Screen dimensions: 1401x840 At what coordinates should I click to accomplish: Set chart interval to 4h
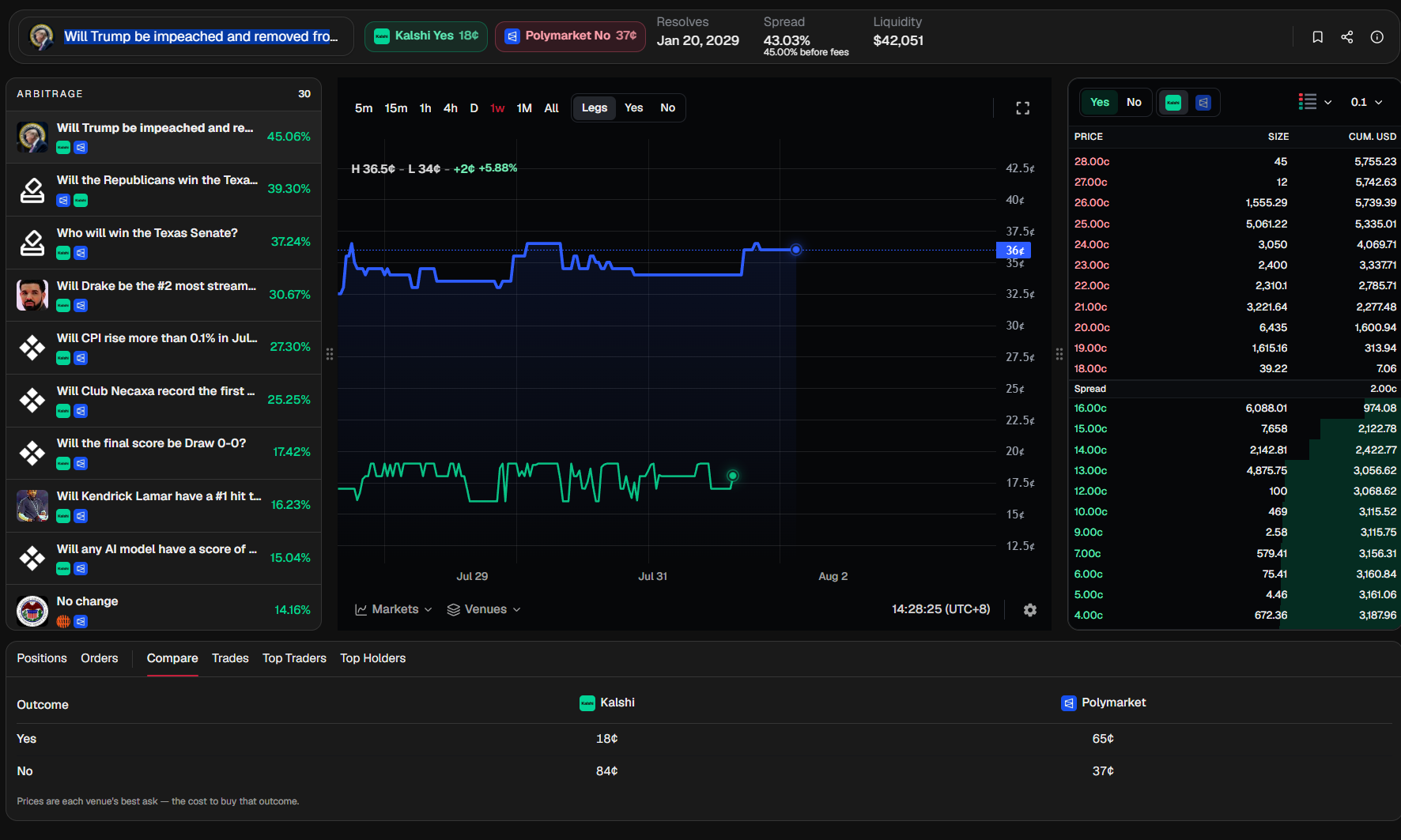[x=451, y=108]
